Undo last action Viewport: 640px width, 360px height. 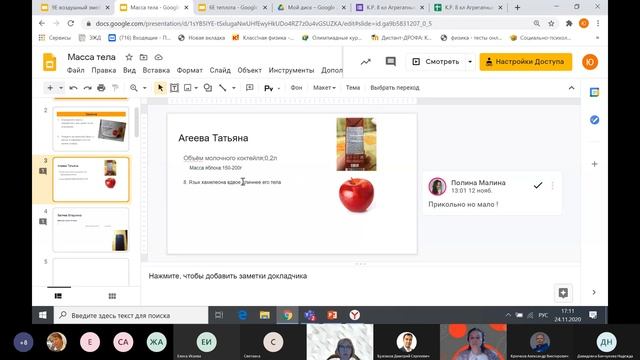tap(73, 88)
